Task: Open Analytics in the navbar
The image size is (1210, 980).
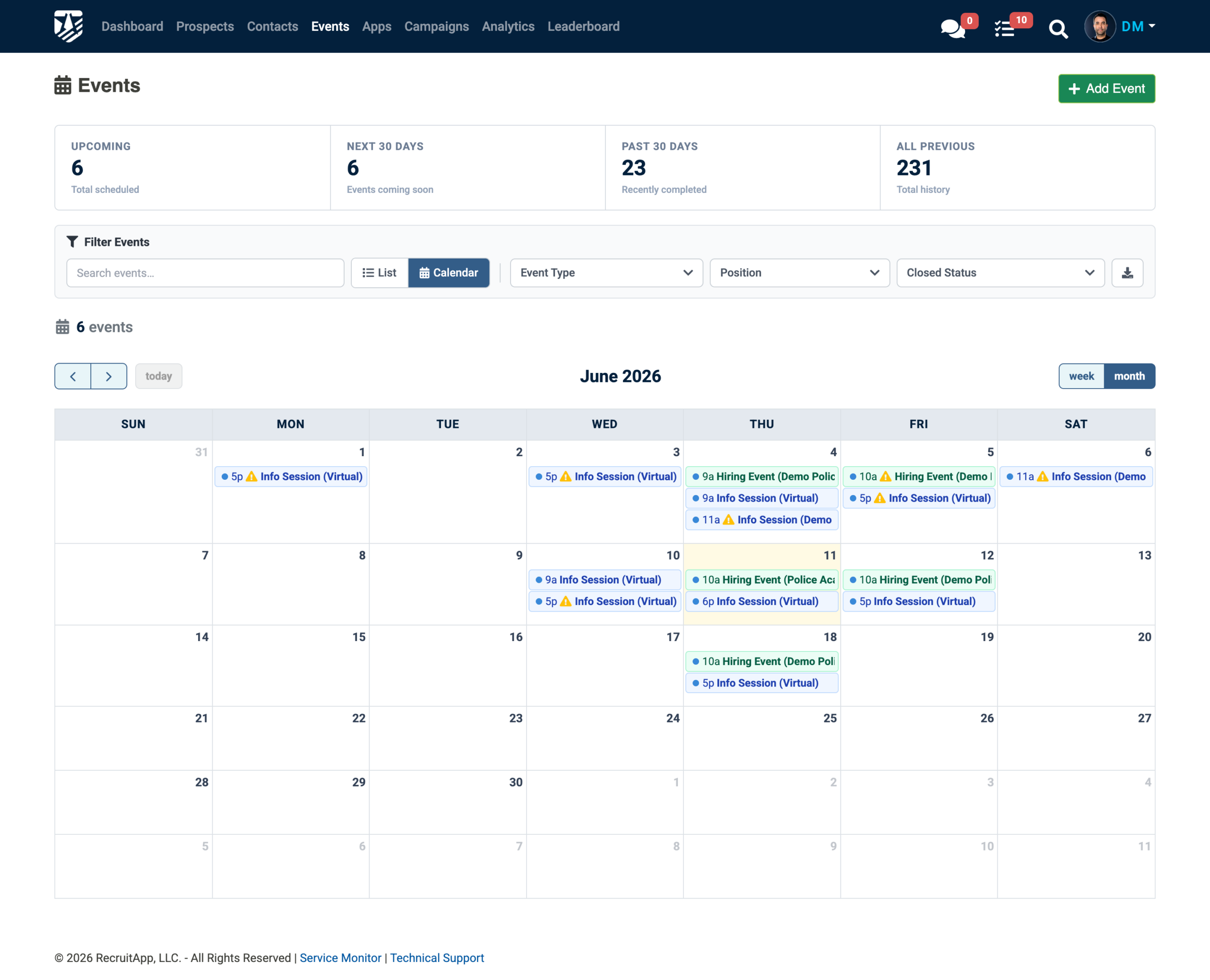Action: click(508, 26)
